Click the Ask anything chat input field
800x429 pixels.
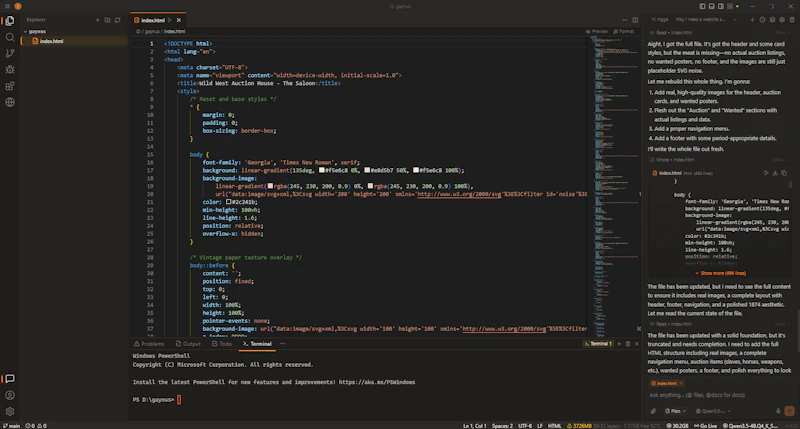click(719, 395)
